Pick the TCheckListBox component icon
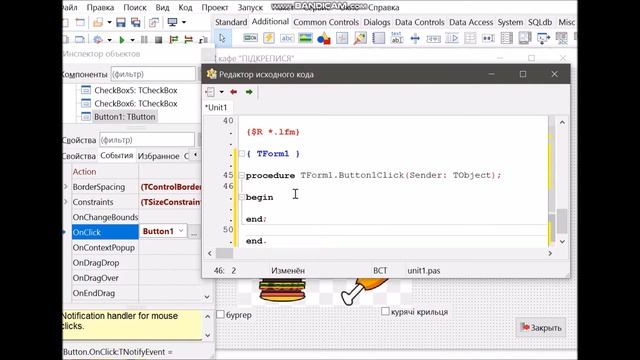The image size is (640, 360). pos(507,38)
